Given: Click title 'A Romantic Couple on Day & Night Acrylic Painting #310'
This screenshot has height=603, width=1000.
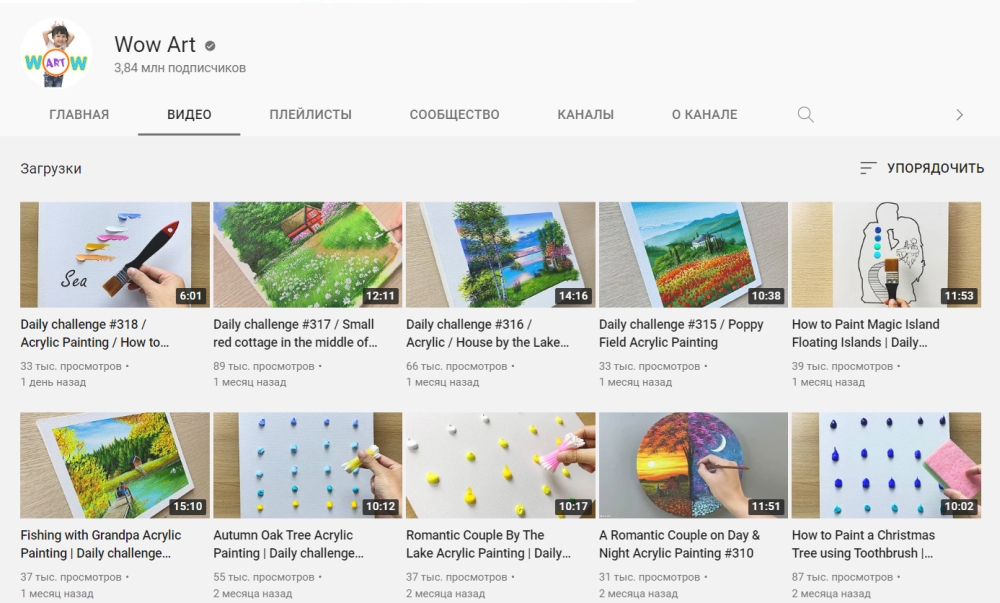Looking at the screenshot, I should pyautogui.click(x=679, y=544).
